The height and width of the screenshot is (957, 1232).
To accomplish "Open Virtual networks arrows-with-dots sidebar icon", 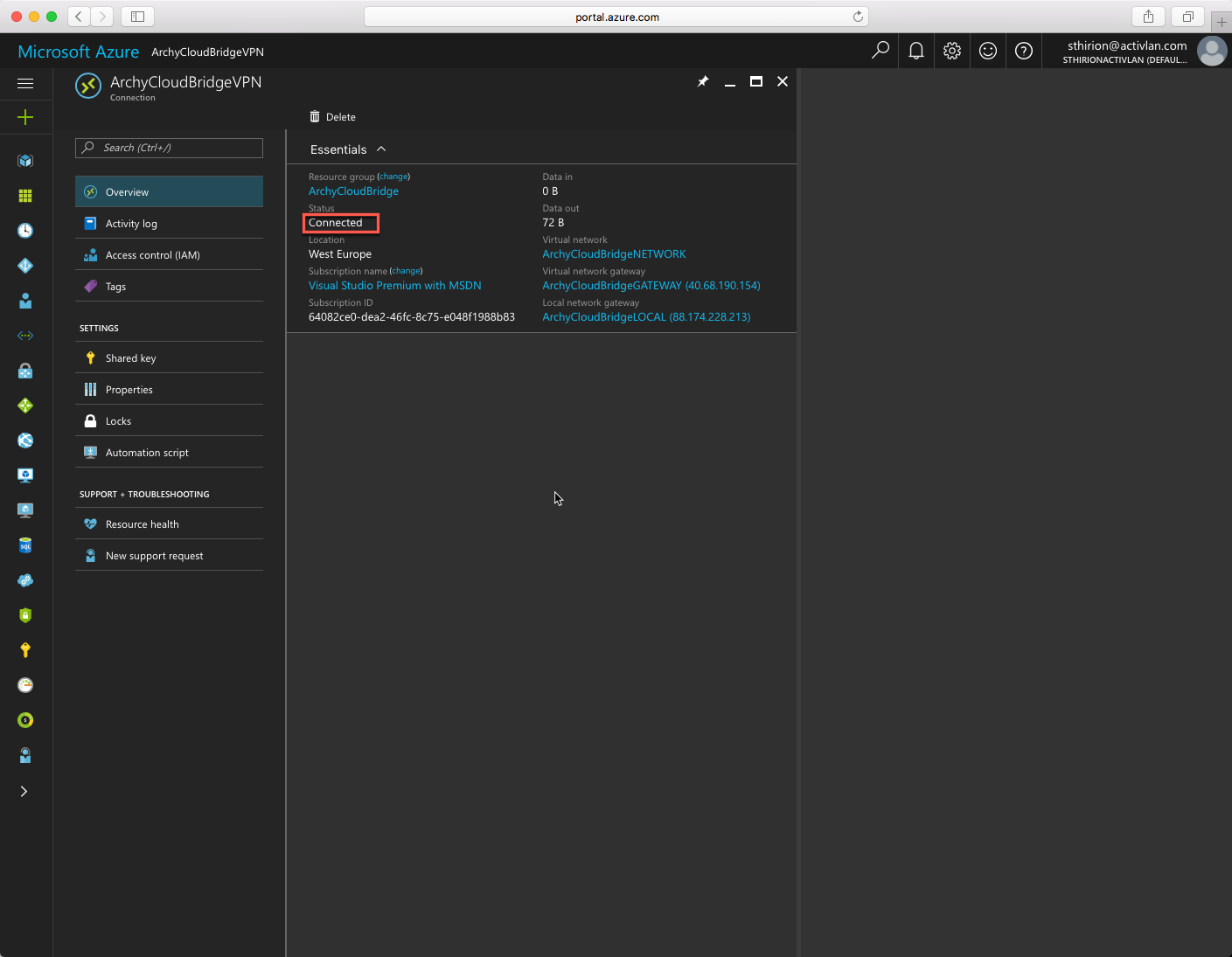I will tap(25, 336).
